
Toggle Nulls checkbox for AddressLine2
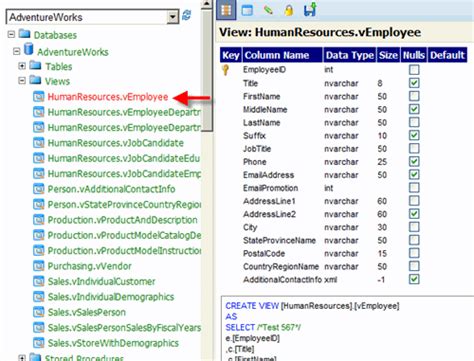(x=414, y=214)
